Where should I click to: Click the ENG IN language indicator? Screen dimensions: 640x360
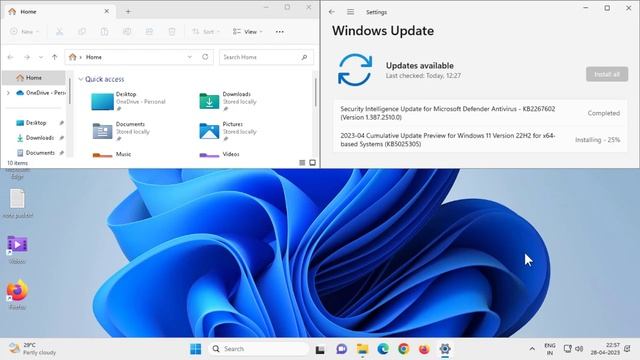(550, 349)
